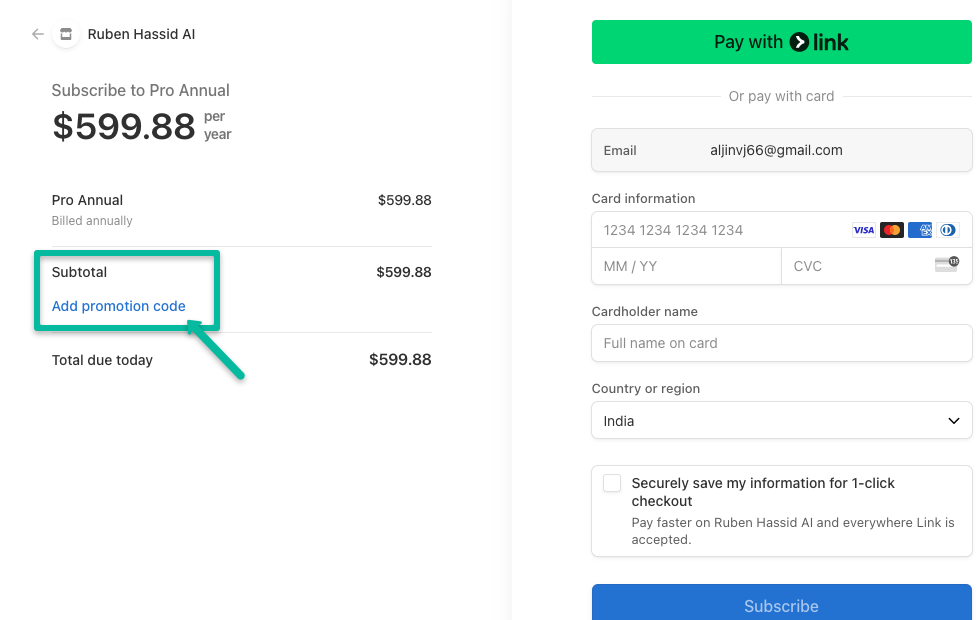
Task: Click the Full name on card field
Action: click(x=781, y=343)
